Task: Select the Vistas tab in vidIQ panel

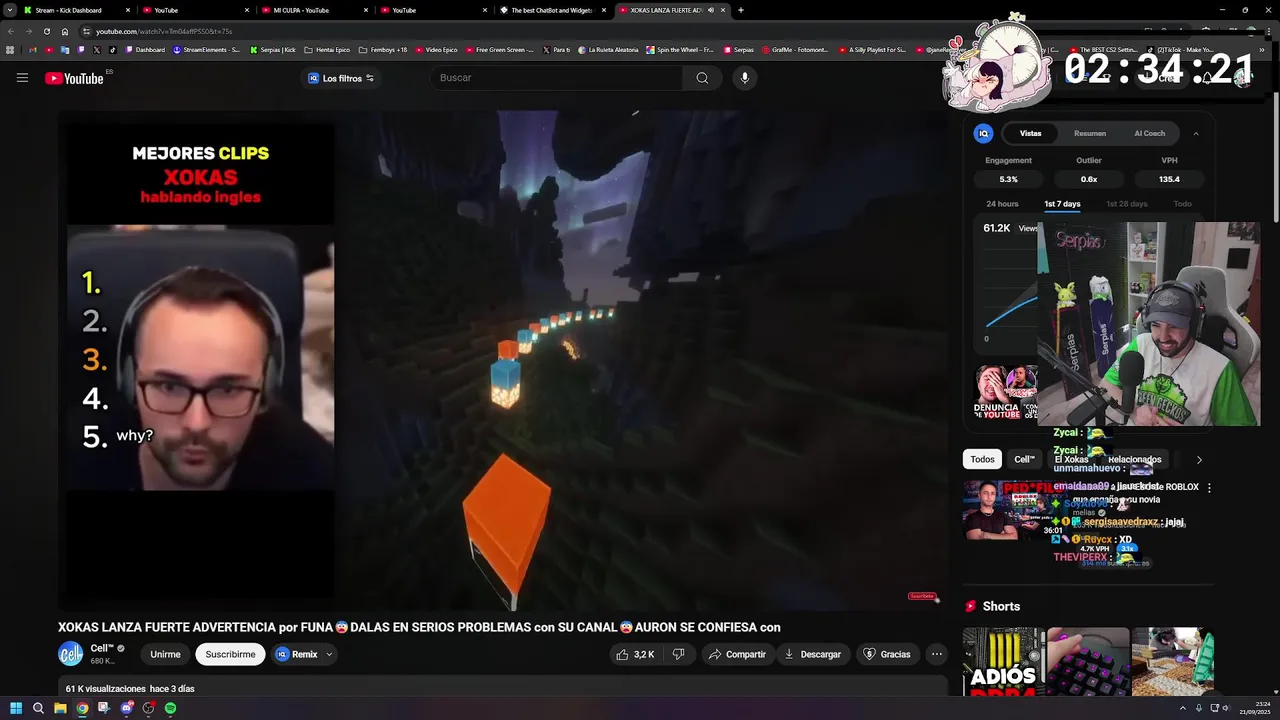Action: (x=1030, y=133)
